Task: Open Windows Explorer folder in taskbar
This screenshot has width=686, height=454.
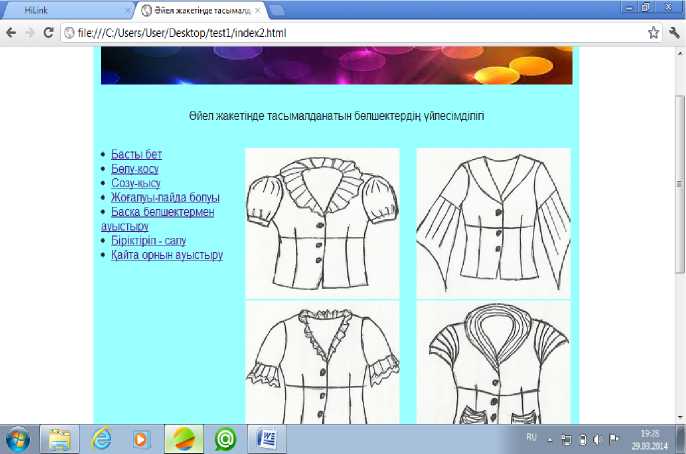Action: [60, 439]
